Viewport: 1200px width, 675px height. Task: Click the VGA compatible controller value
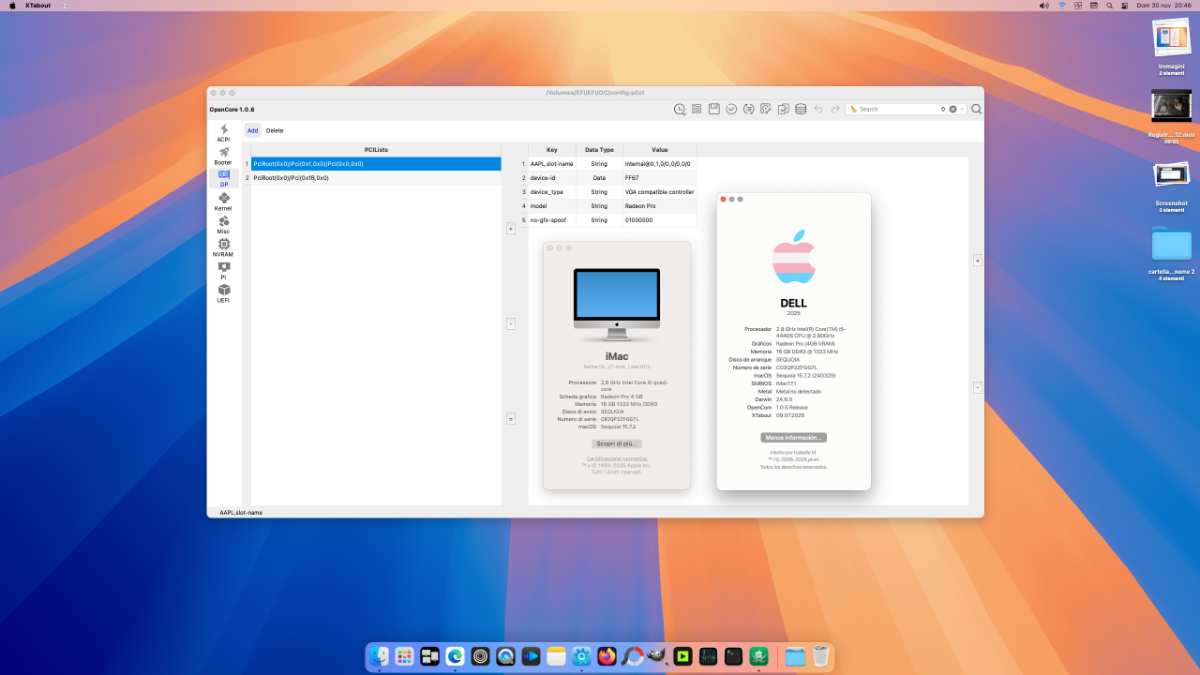click(660, 191)
